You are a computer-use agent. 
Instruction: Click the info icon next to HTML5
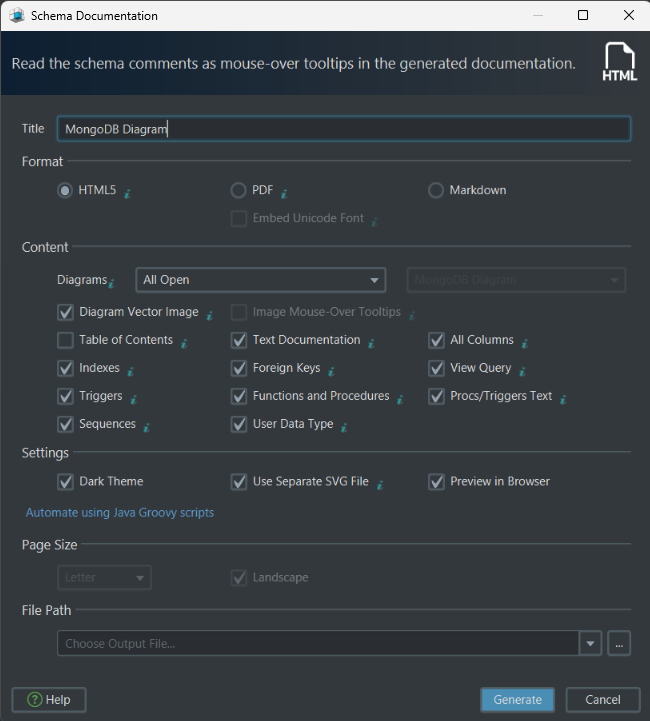coord(127,194)
